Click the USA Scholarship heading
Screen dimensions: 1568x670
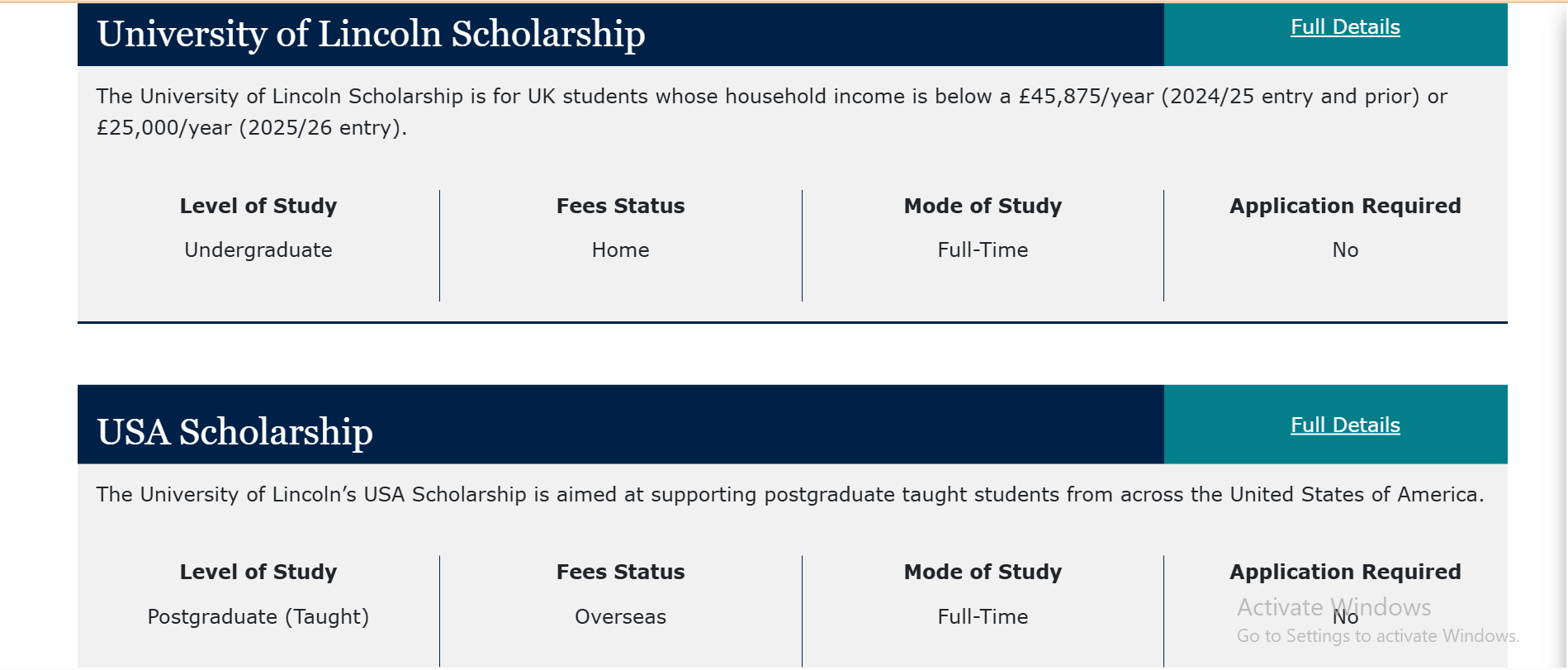234,431
